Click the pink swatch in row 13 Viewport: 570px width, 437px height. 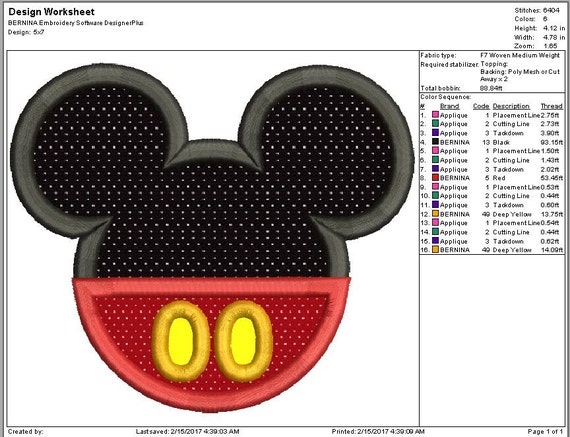[x=435, y=222]
